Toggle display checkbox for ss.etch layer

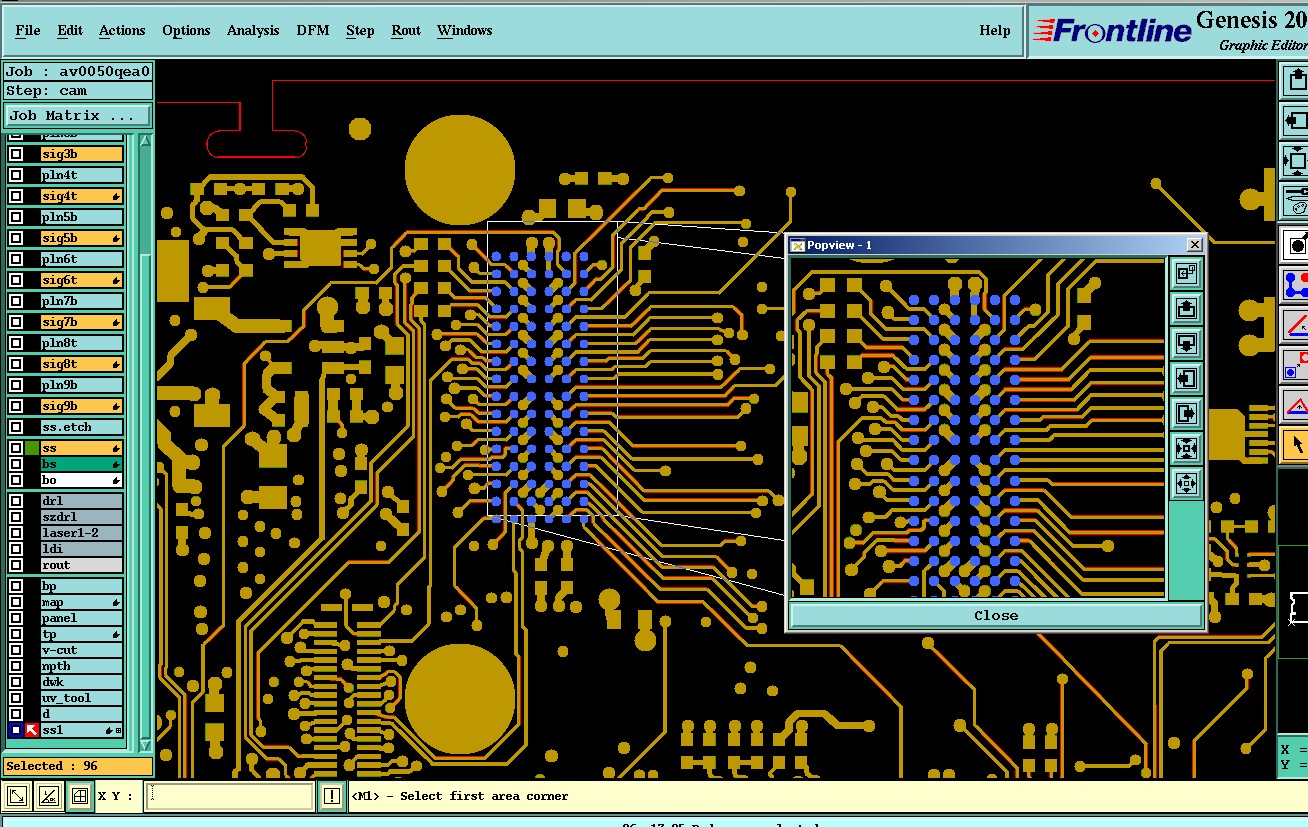point(16,427)
